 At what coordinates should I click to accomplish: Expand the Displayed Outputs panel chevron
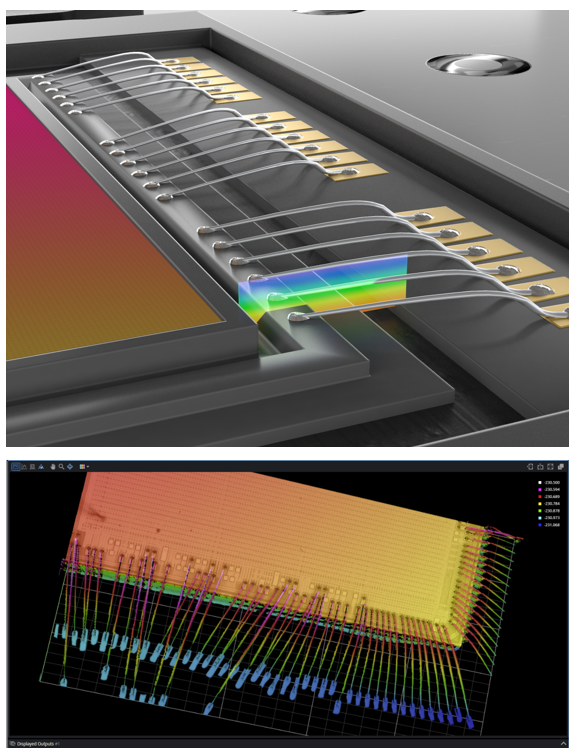click(563, 743)
